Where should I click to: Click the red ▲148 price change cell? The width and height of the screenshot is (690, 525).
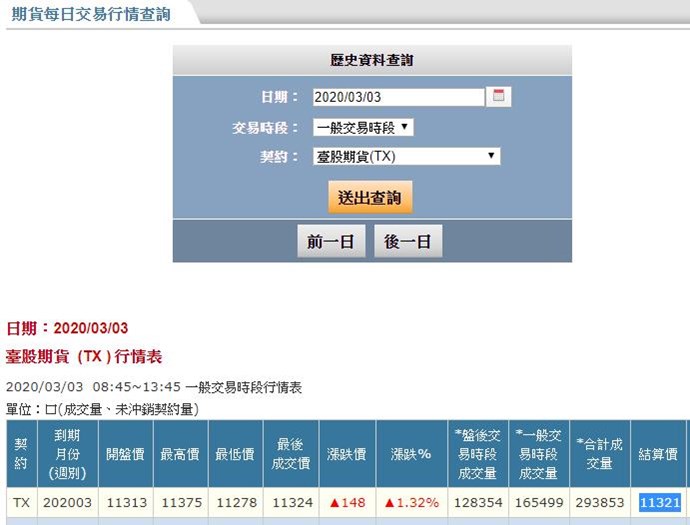347,502
